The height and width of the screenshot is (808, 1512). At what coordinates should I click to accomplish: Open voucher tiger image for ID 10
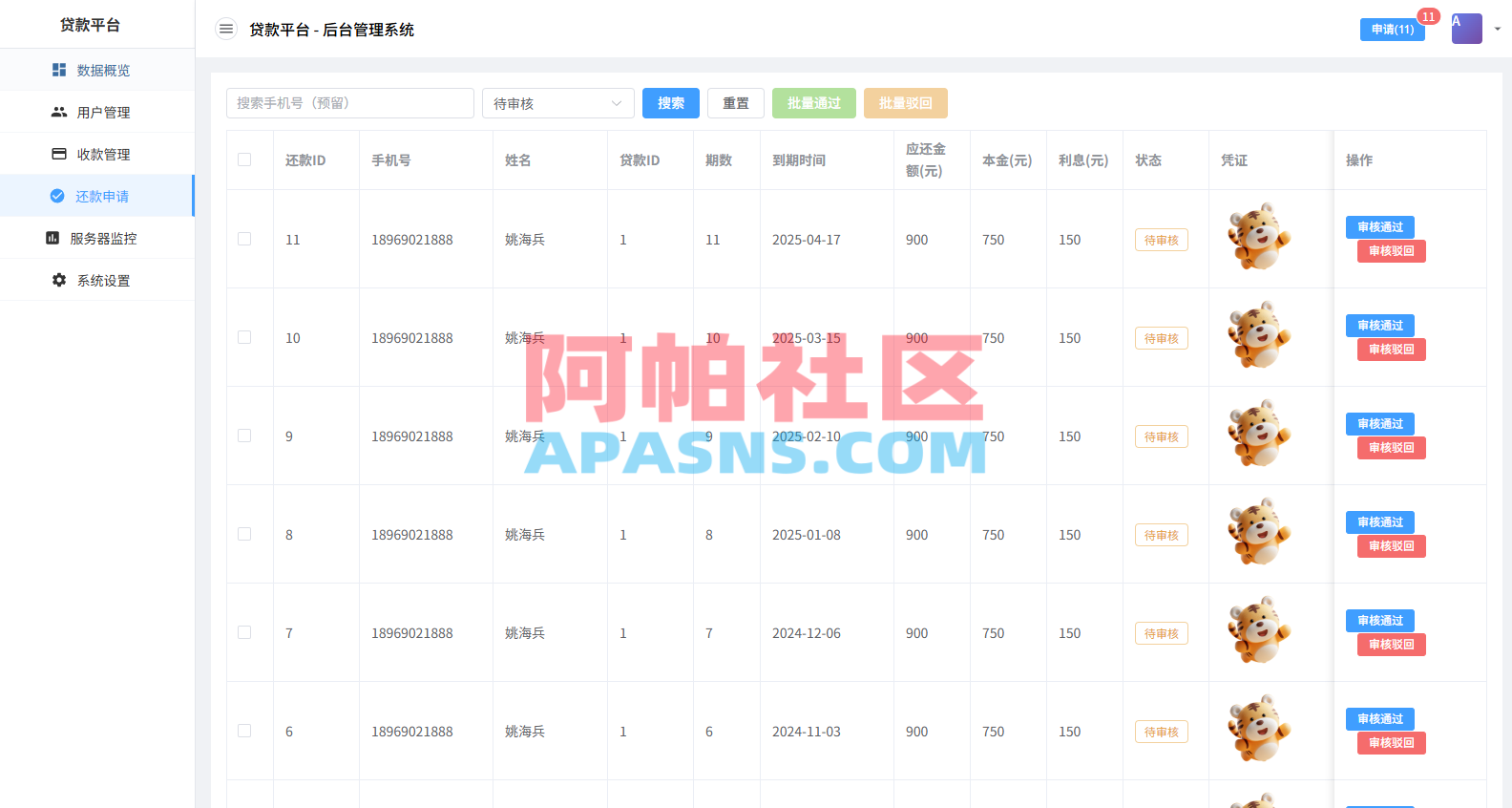(x=1259, y=335)
